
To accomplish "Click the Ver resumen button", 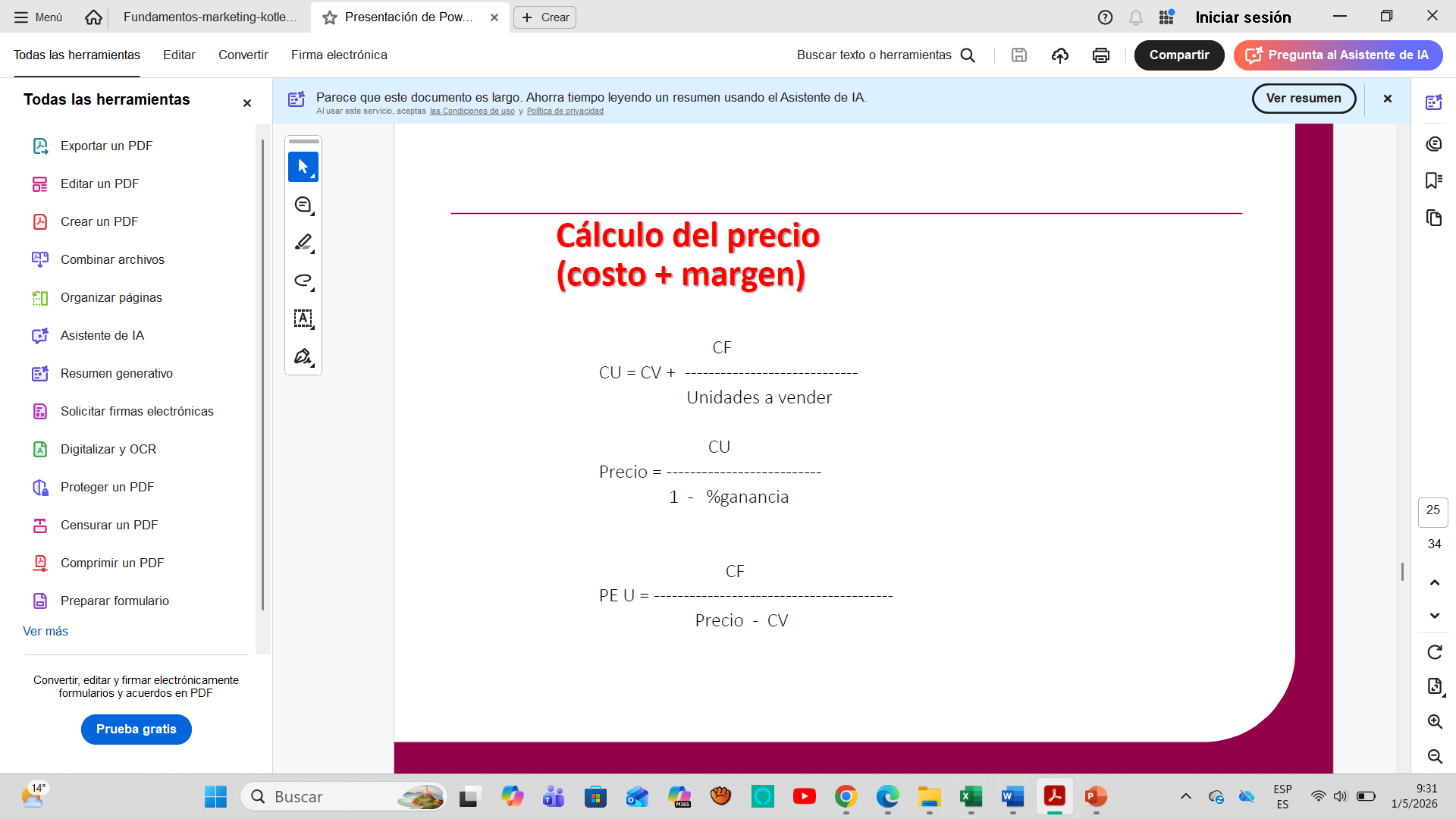I will point(1304,99).
